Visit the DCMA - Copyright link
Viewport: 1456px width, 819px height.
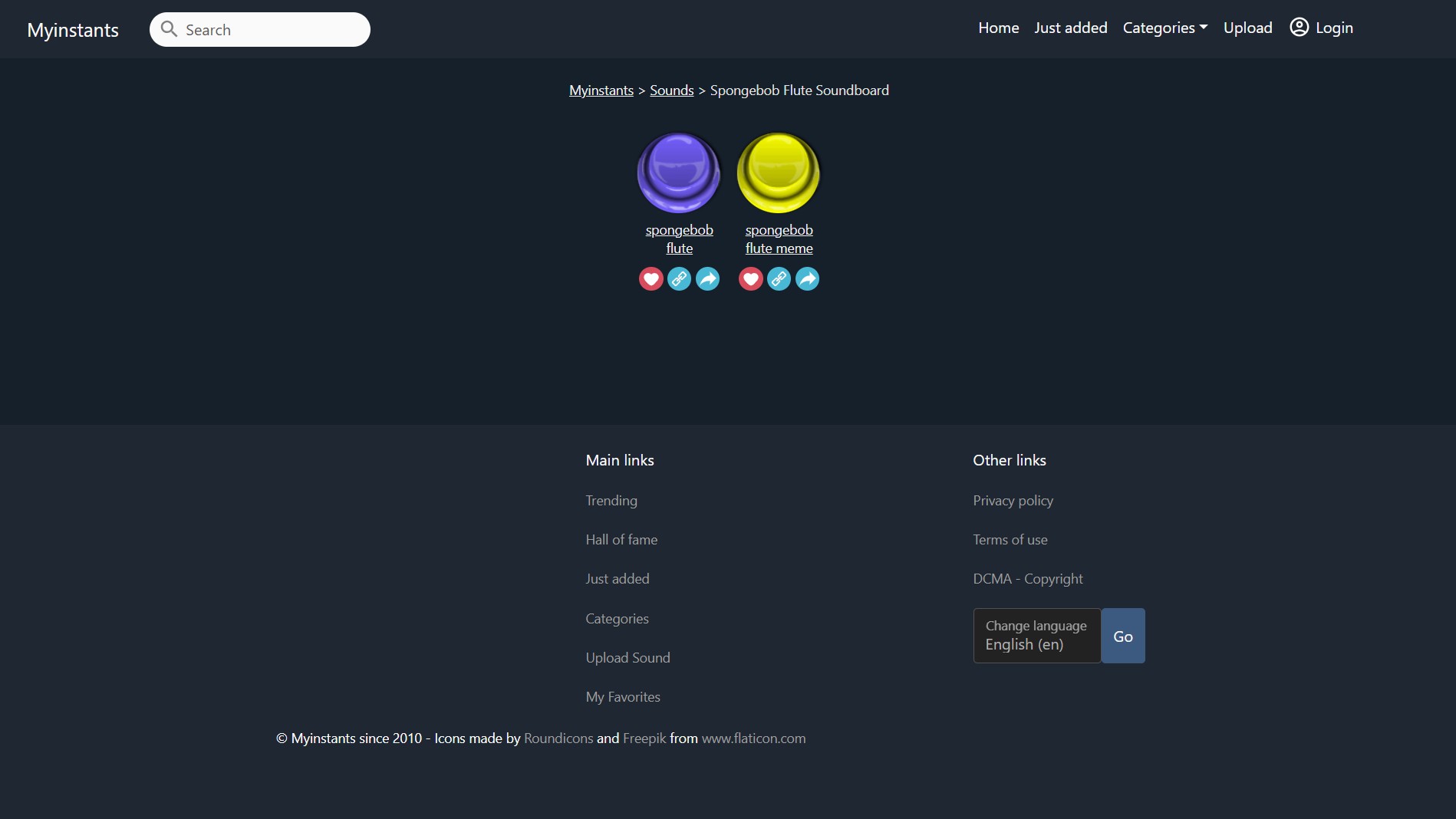pyautogui.click(x=1028, y=579)
